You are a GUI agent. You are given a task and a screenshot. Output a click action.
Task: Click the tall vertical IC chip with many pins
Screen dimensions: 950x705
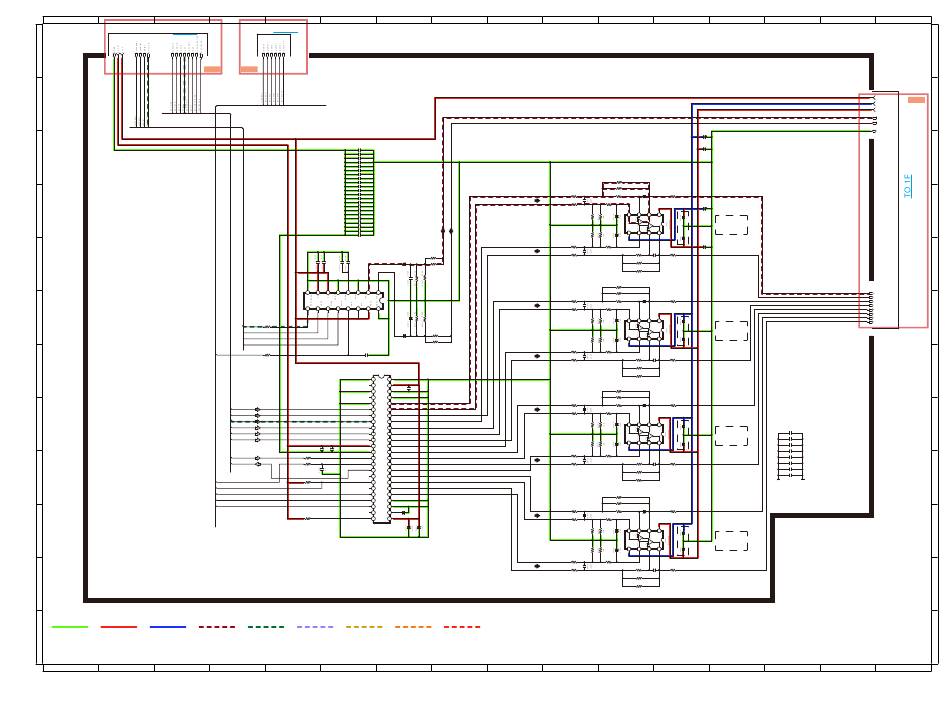tap(381, 449)
